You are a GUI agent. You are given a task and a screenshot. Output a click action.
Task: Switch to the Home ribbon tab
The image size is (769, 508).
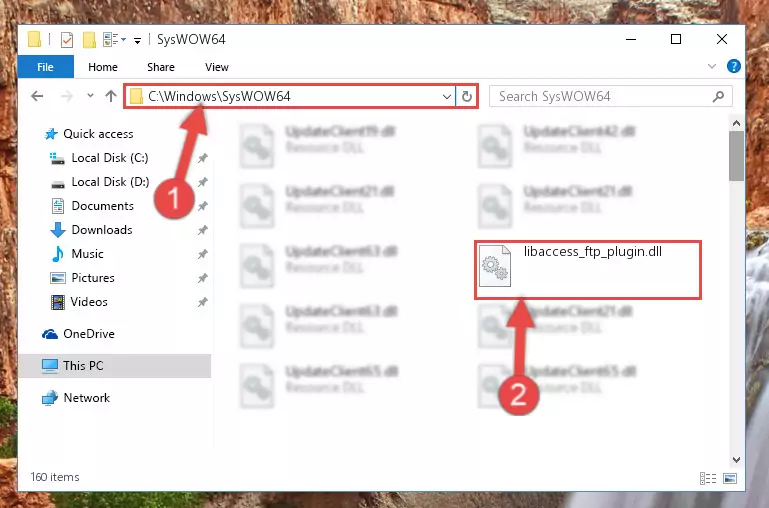point(103,67)
